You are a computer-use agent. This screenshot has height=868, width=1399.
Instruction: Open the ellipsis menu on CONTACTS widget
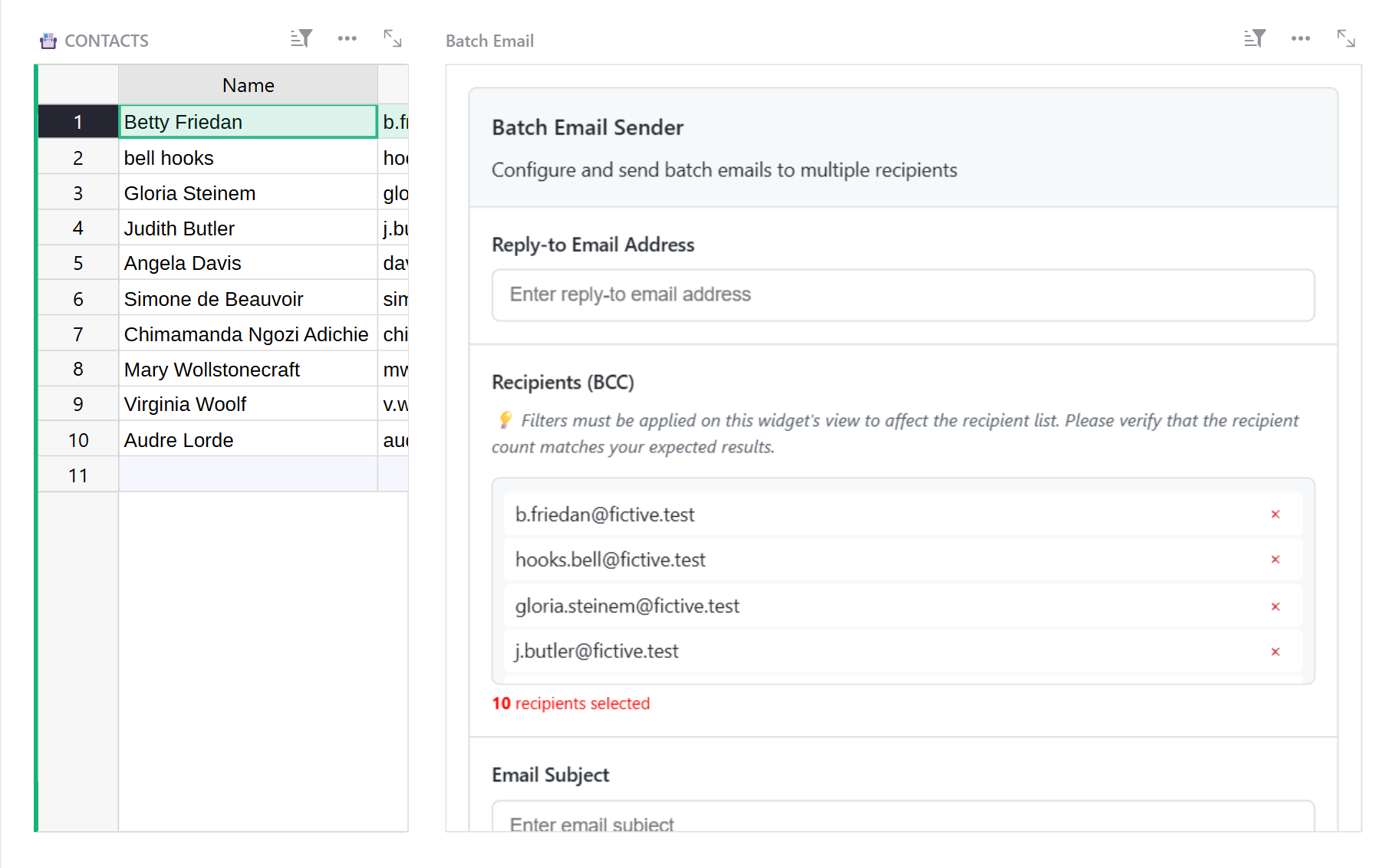[x=347, y=38]
